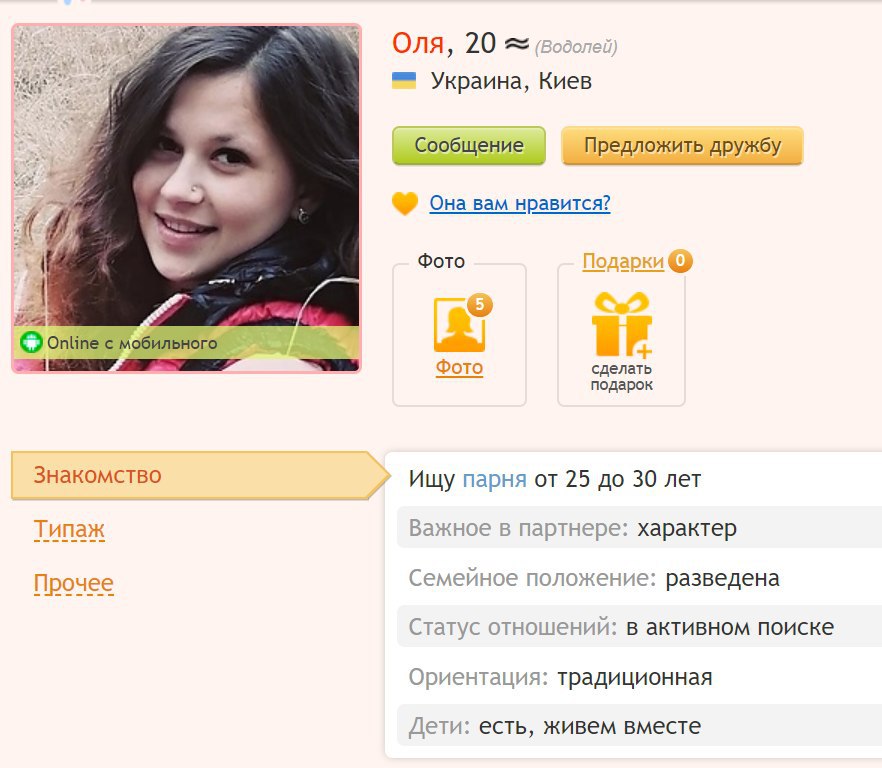Open the Подарки link
The width and height of the screenshot is (882, 768).
tap(623, 262)
